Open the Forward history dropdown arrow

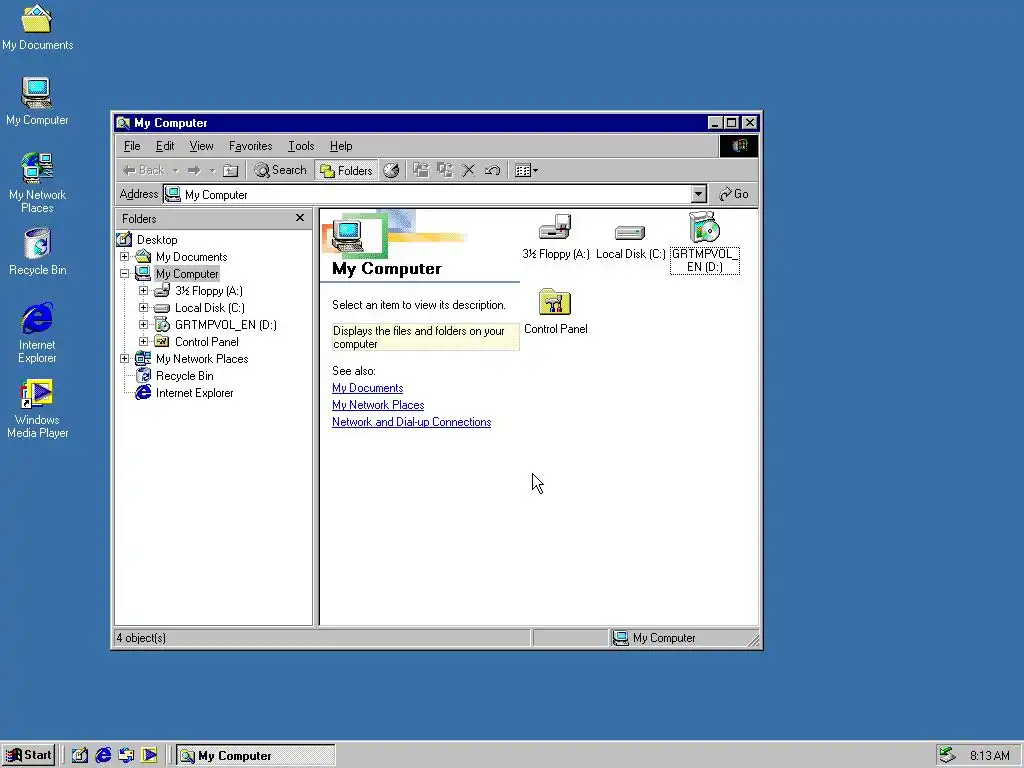click(212, 171)
